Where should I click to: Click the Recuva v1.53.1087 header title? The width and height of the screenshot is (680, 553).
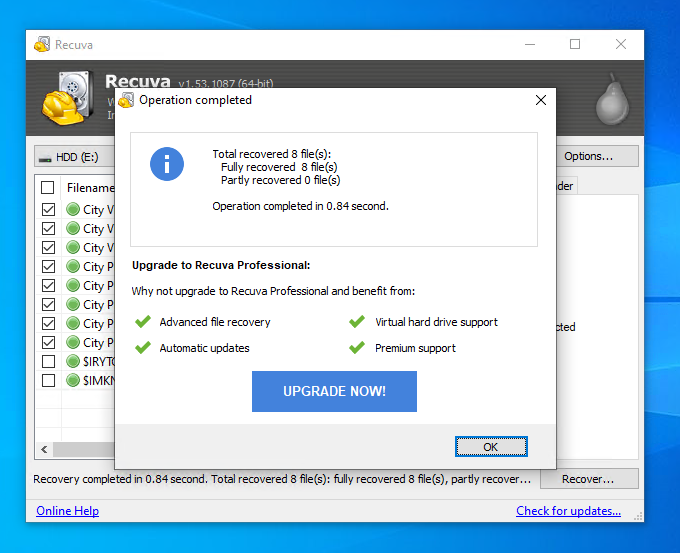coord(189,81)
